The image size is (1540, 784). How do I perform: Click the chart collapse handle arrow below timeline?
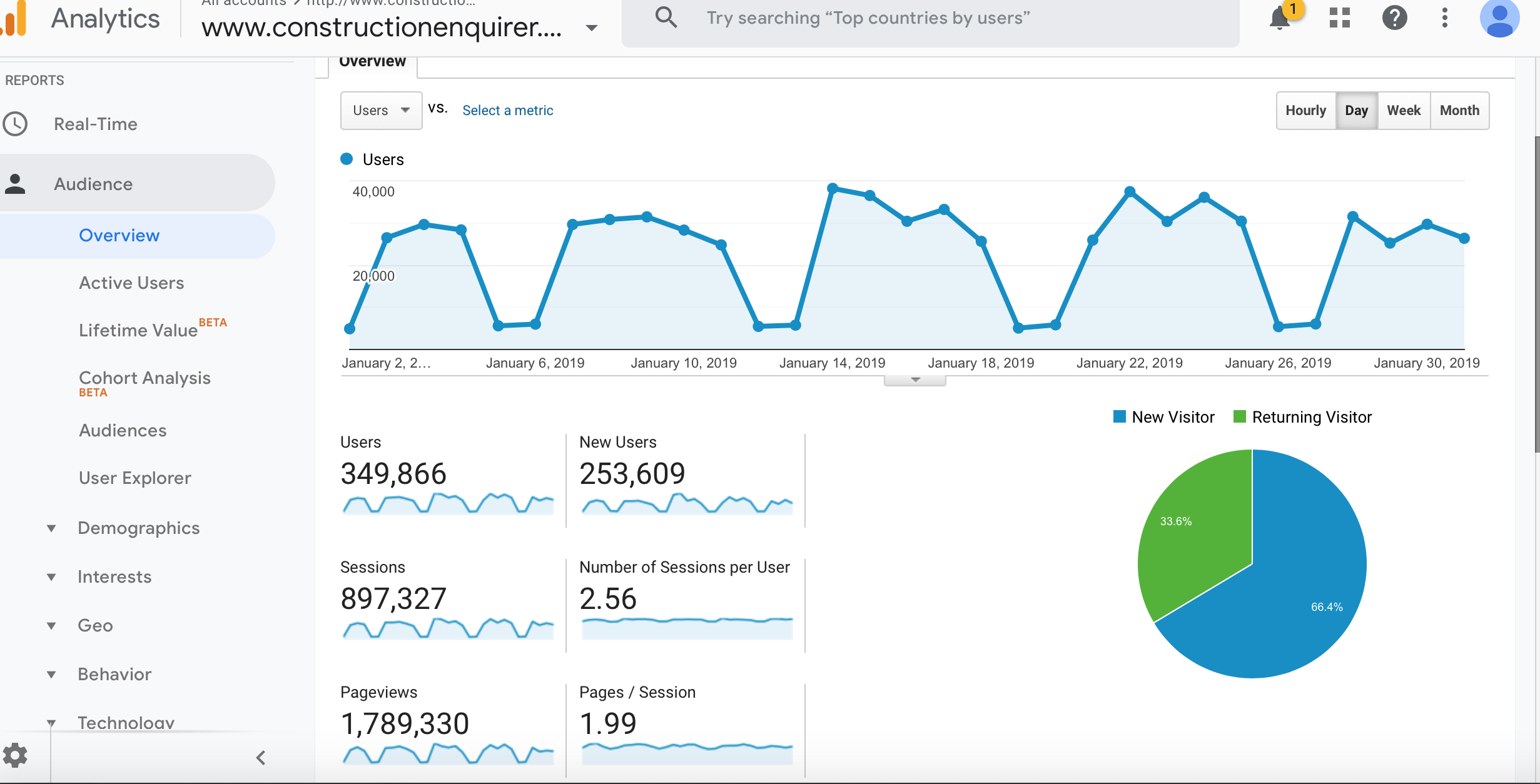tap(915, 380)
